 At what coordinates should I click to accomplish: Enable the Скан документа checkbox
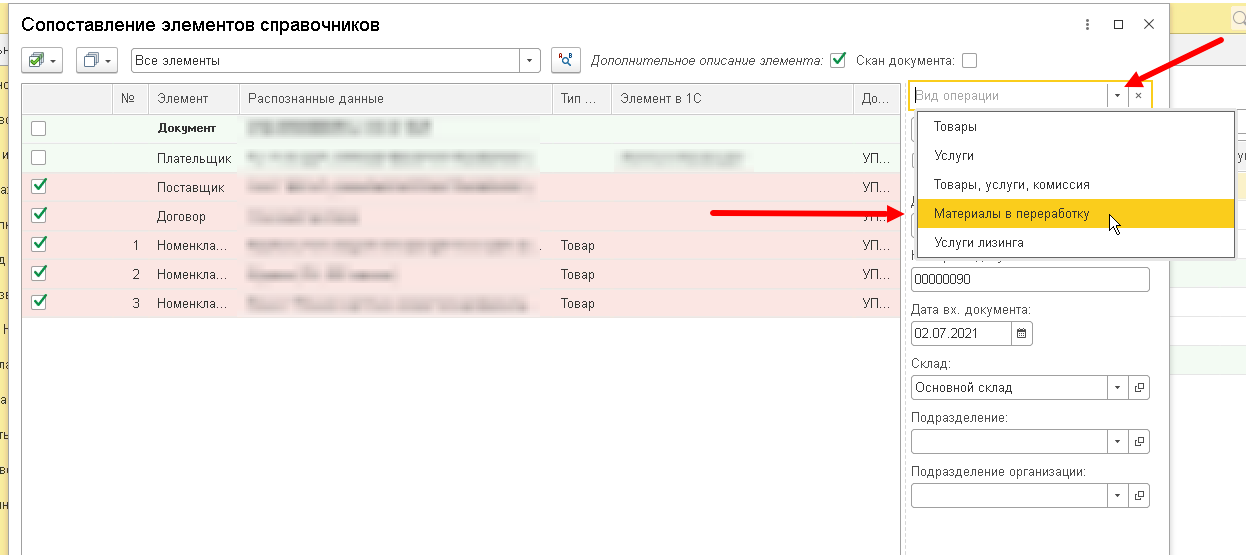click(x=969, y=60)
